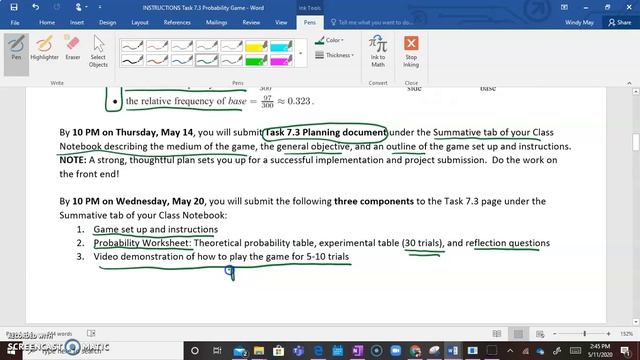Collapse the ribbon with the chevron arrow

[x=629, y=83]
